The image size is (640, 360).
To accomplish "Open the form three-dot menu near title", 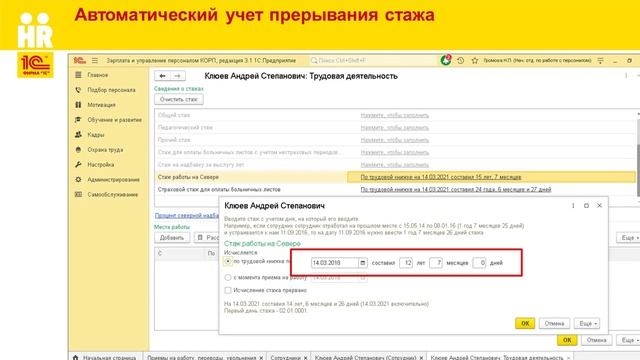I will click(626, 76).
